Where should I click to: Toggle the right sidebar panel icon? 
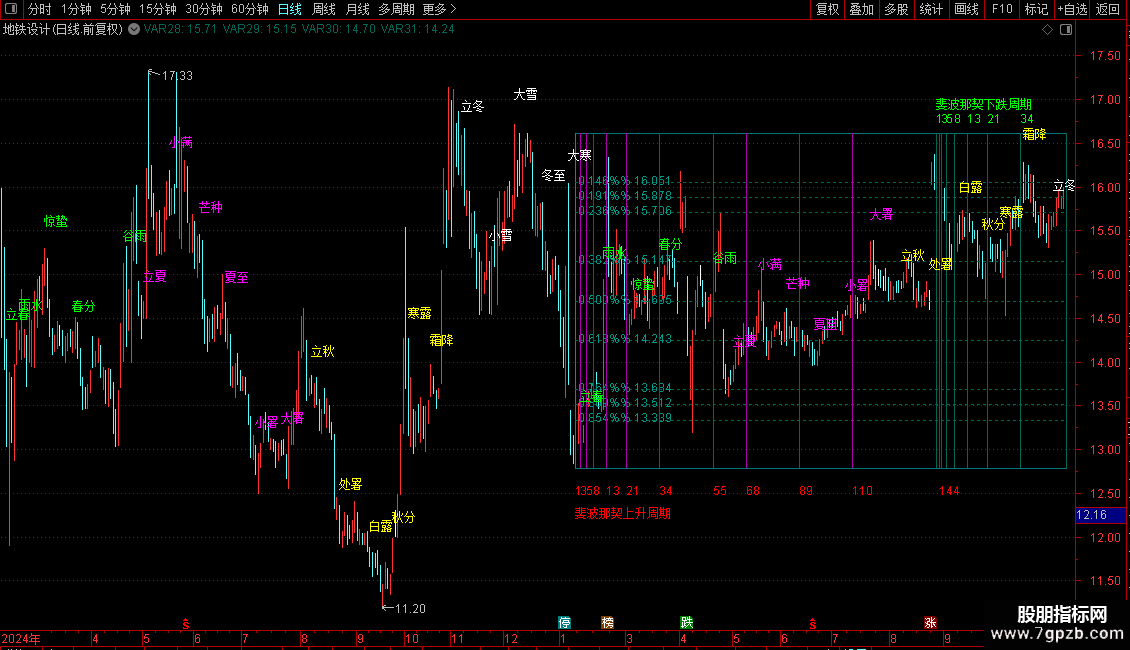click(1066, 30)
